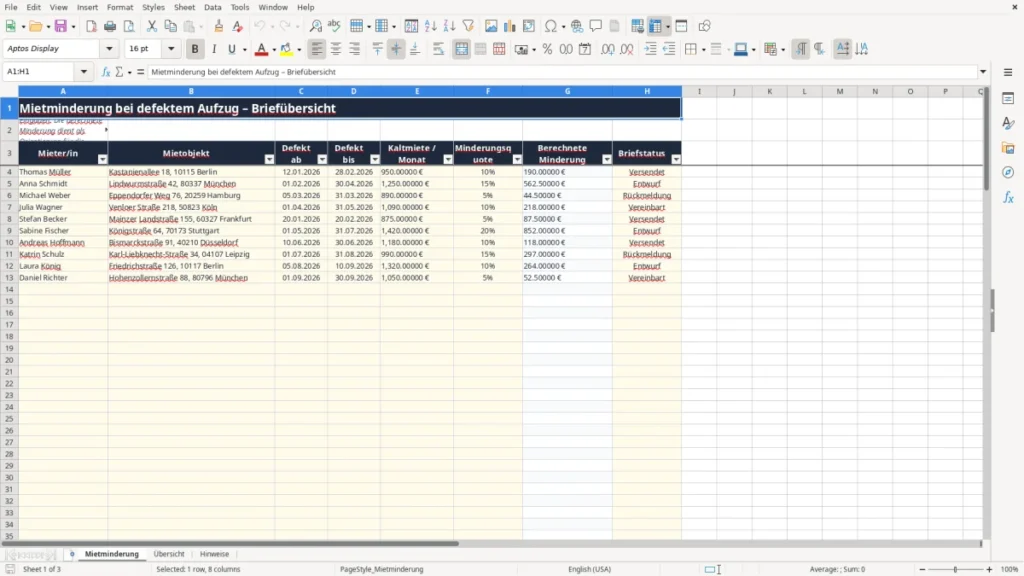Select the Clone Formatting paintbrush
The height and width of the screenshot is (576, 1024).
coord(219,26)
